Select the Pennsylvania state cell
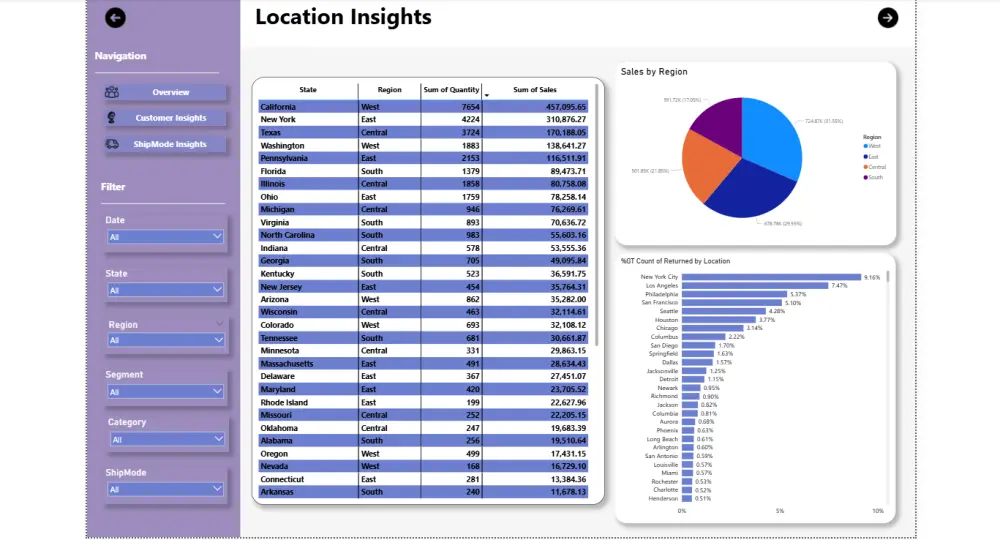 pos(308,158)
